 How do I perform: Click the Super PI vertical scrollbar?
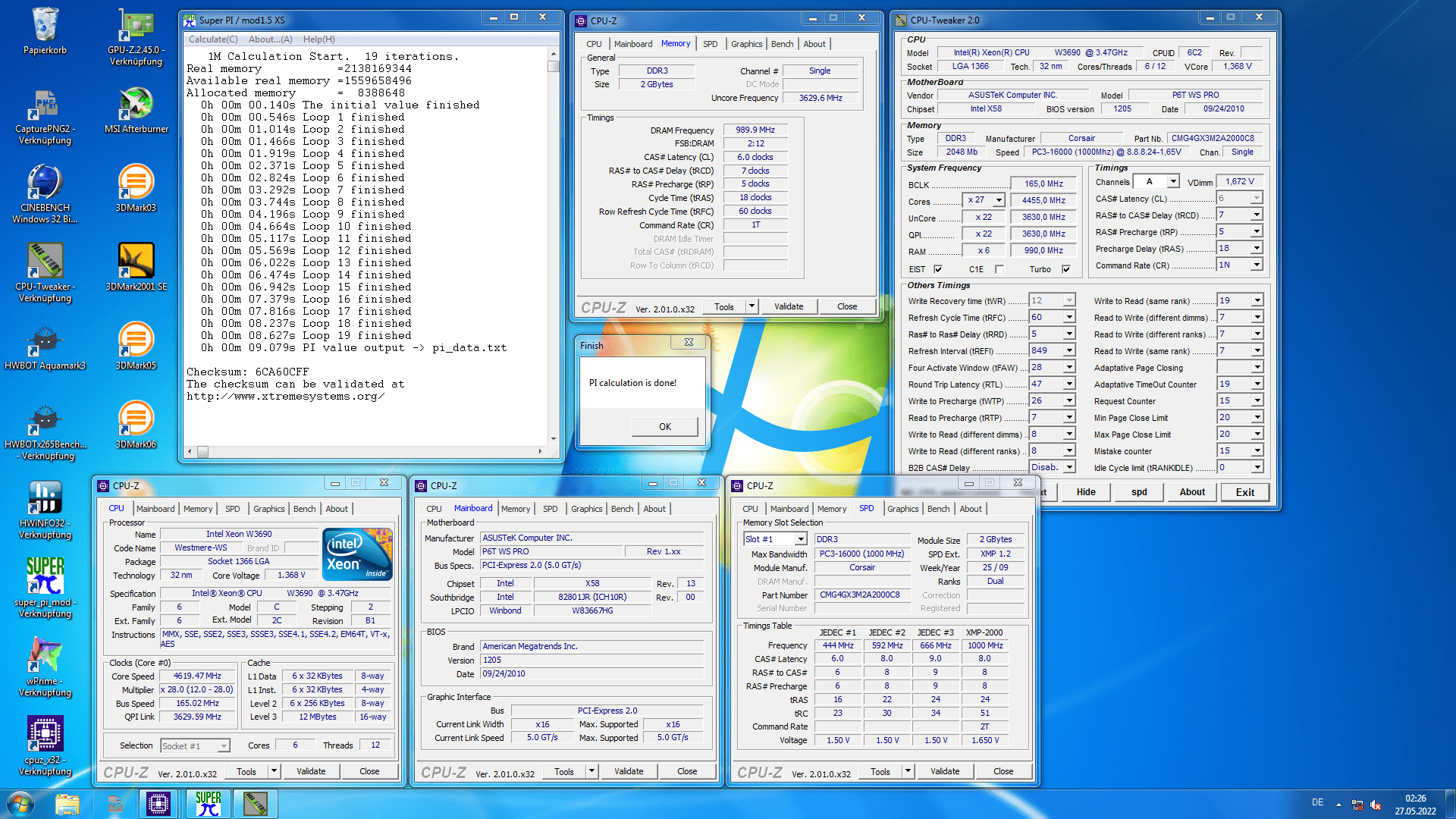click(554, 246)
